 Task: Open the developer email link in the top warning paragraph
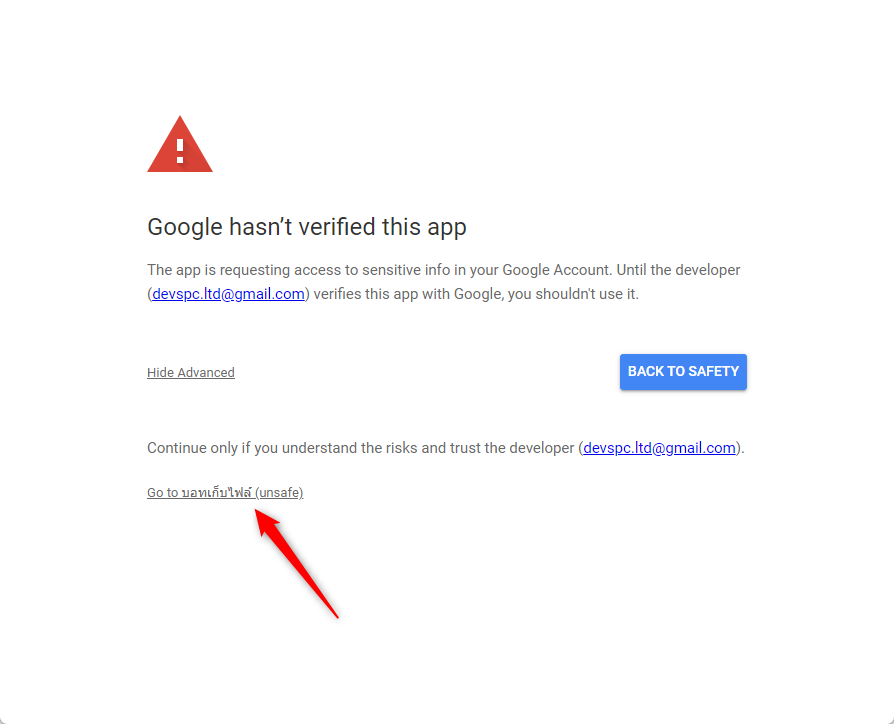(228, 294)
